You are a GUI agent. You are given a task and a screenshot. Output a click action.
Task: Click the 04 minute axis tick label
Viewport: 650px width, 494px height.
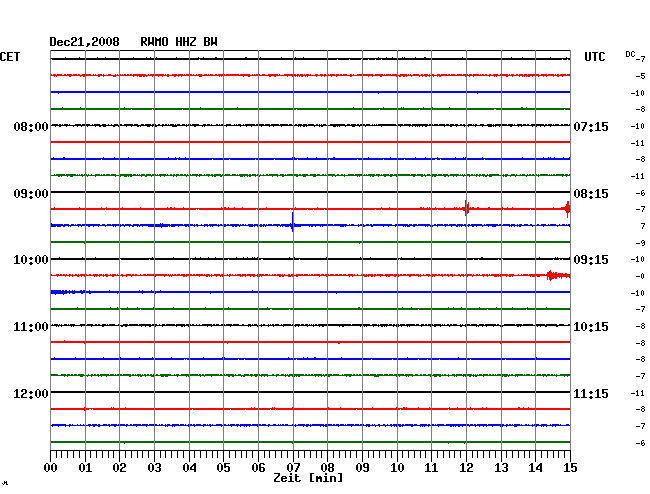(189, 467)
